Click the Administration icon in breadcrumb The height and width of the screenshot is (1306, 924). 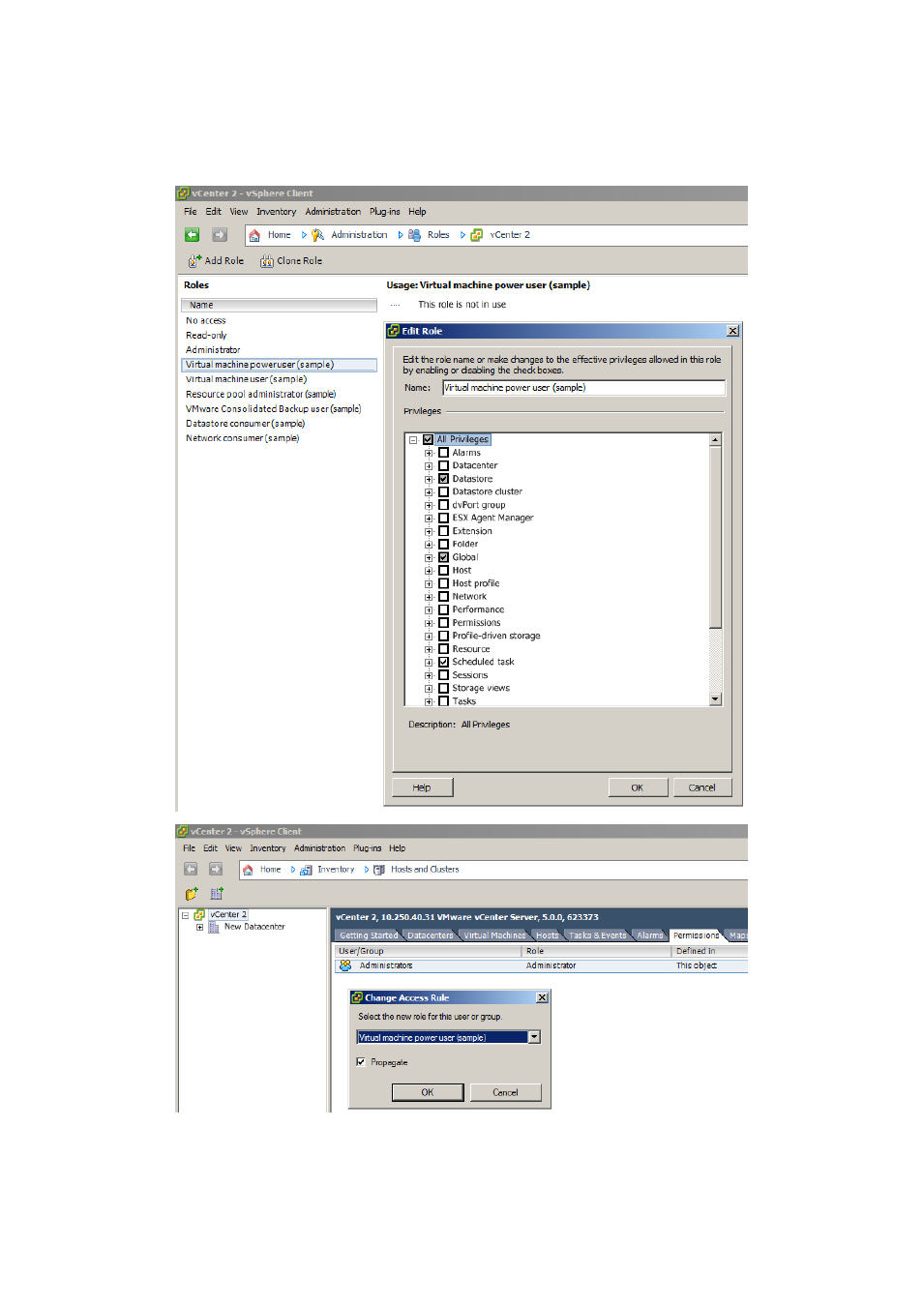click(x=317, y=235)
